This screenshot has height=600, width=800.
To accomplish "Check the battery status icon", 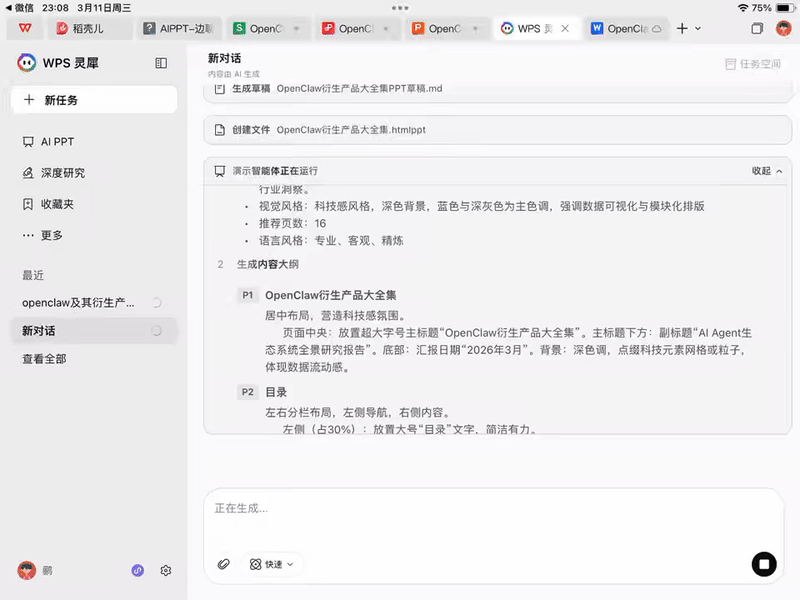I will [785, 8].
